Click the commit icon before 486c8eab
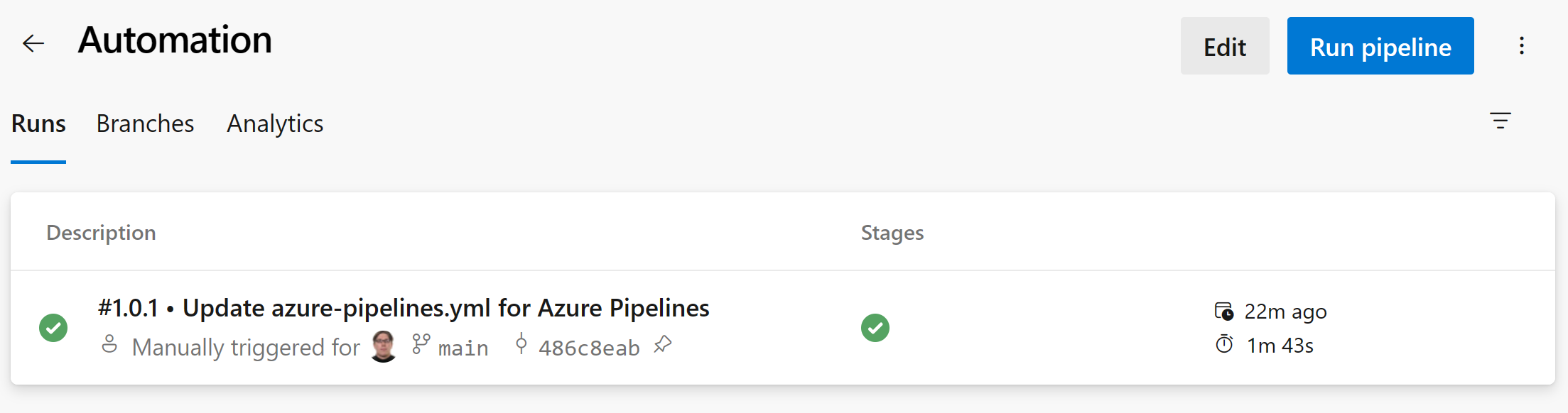The image size is (1568, 413). 521,344
